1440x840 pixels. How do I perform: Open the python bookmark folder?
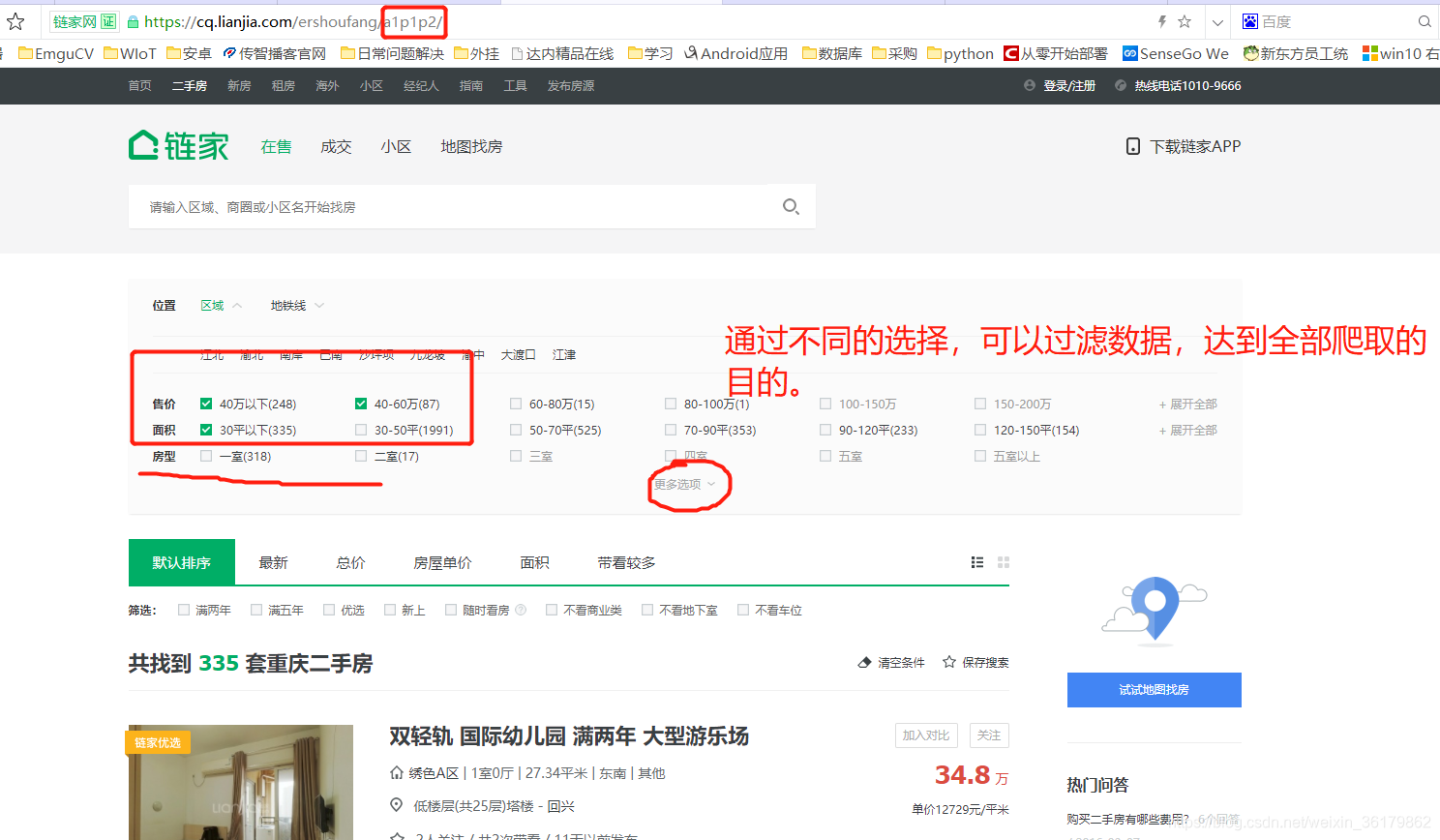[x=960, y=53]
